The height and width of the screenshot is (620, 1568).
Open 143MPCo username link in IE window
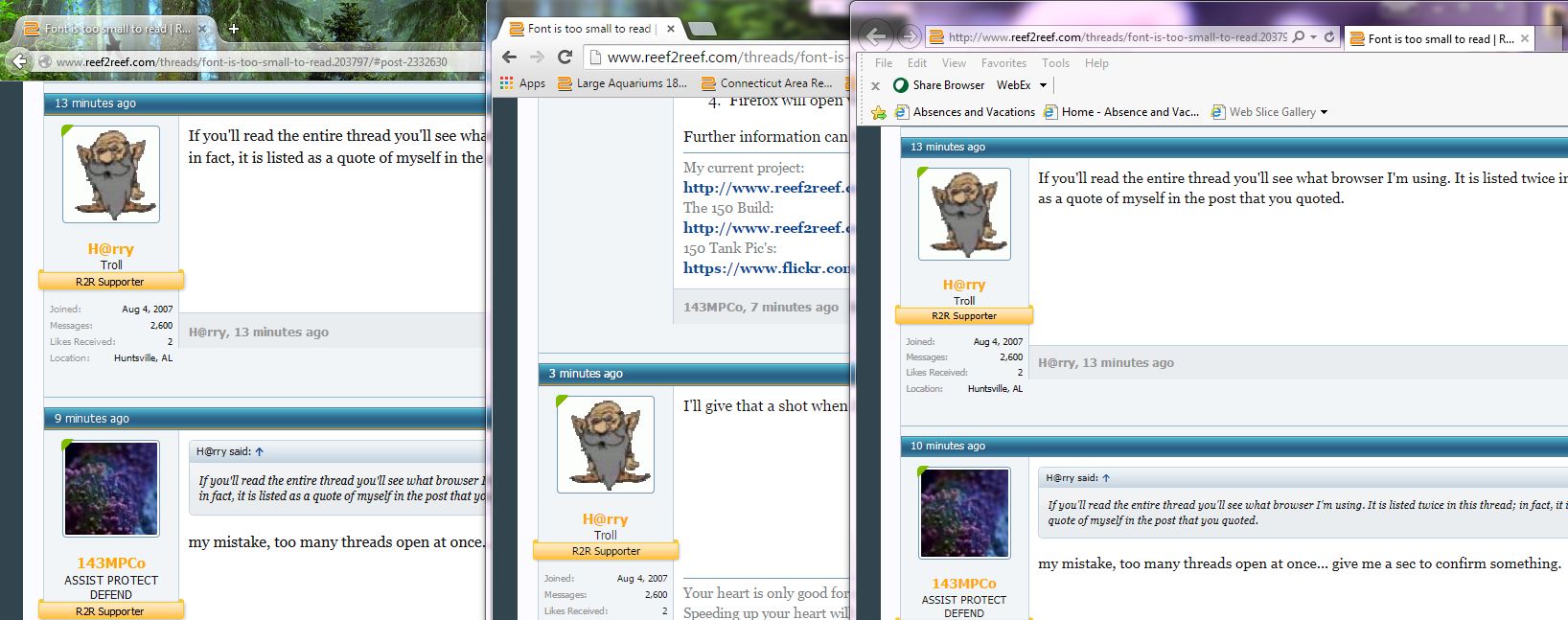(x=964, y=584)
